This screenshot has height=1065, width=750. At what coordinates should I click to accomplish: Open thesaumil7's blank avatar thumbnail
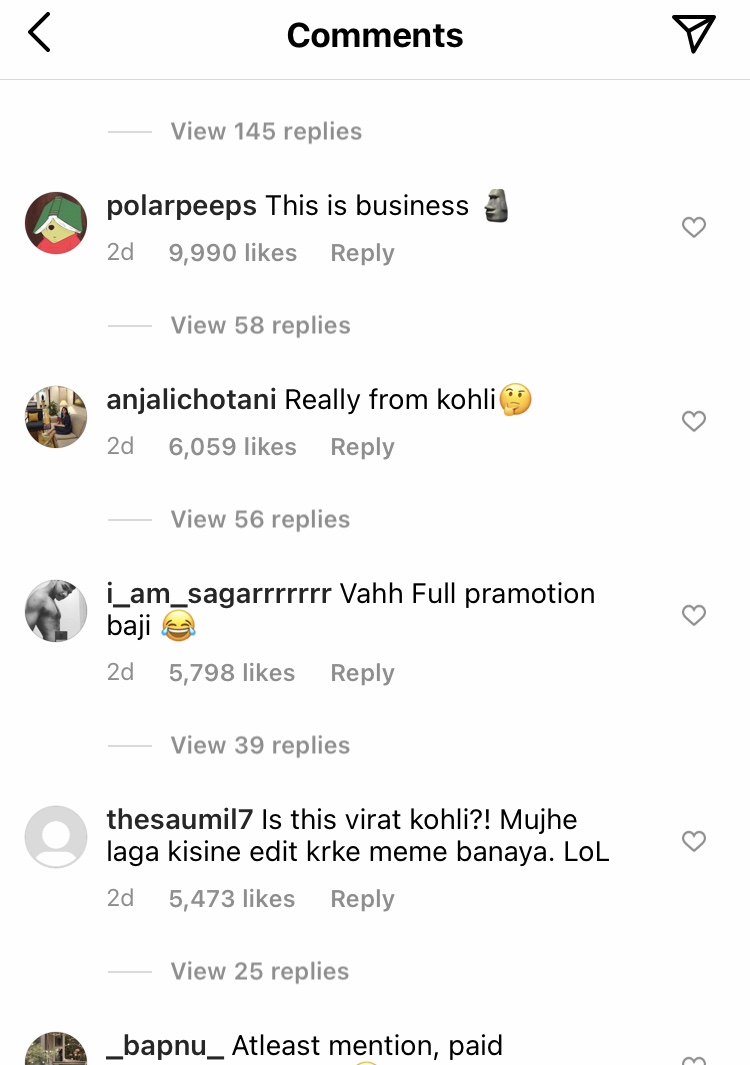click(x=55, y=838)
